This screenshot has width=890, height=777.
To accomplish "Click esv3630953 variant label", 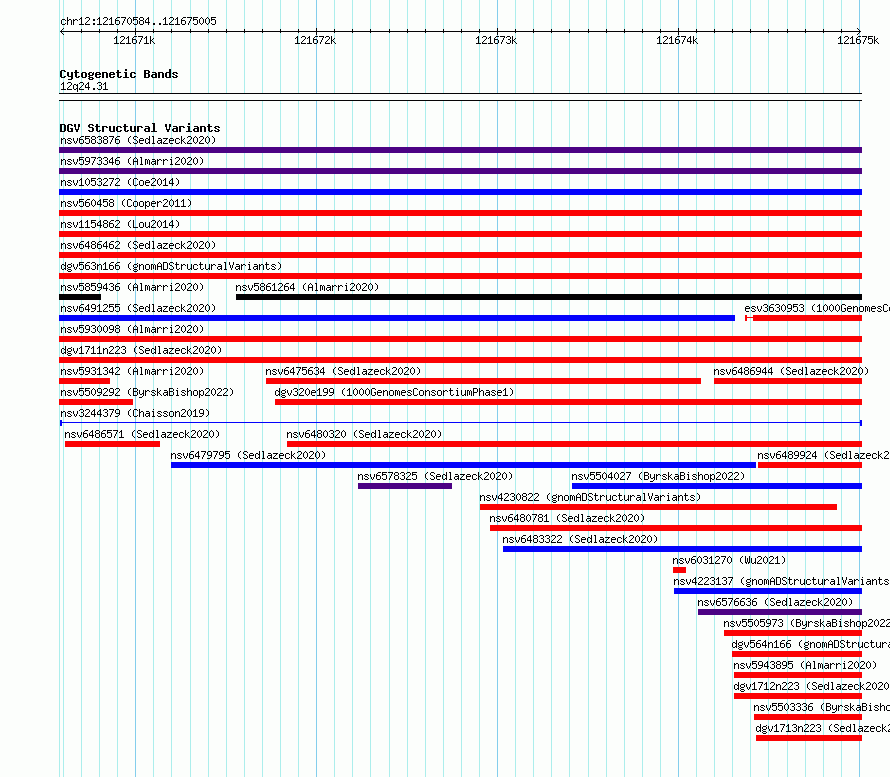I will coord(817,308).
